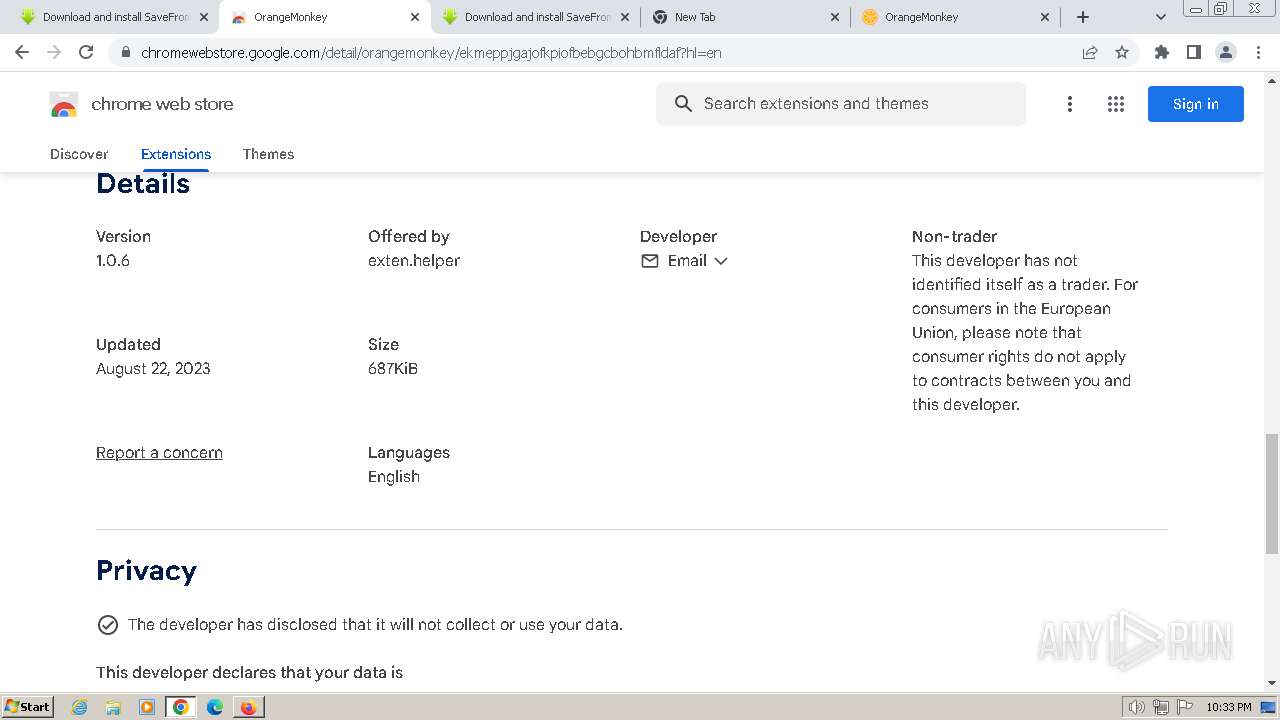Select the 687KiB size value
The width and height of the screenshot is (1280, 720).
pos(393,369)
